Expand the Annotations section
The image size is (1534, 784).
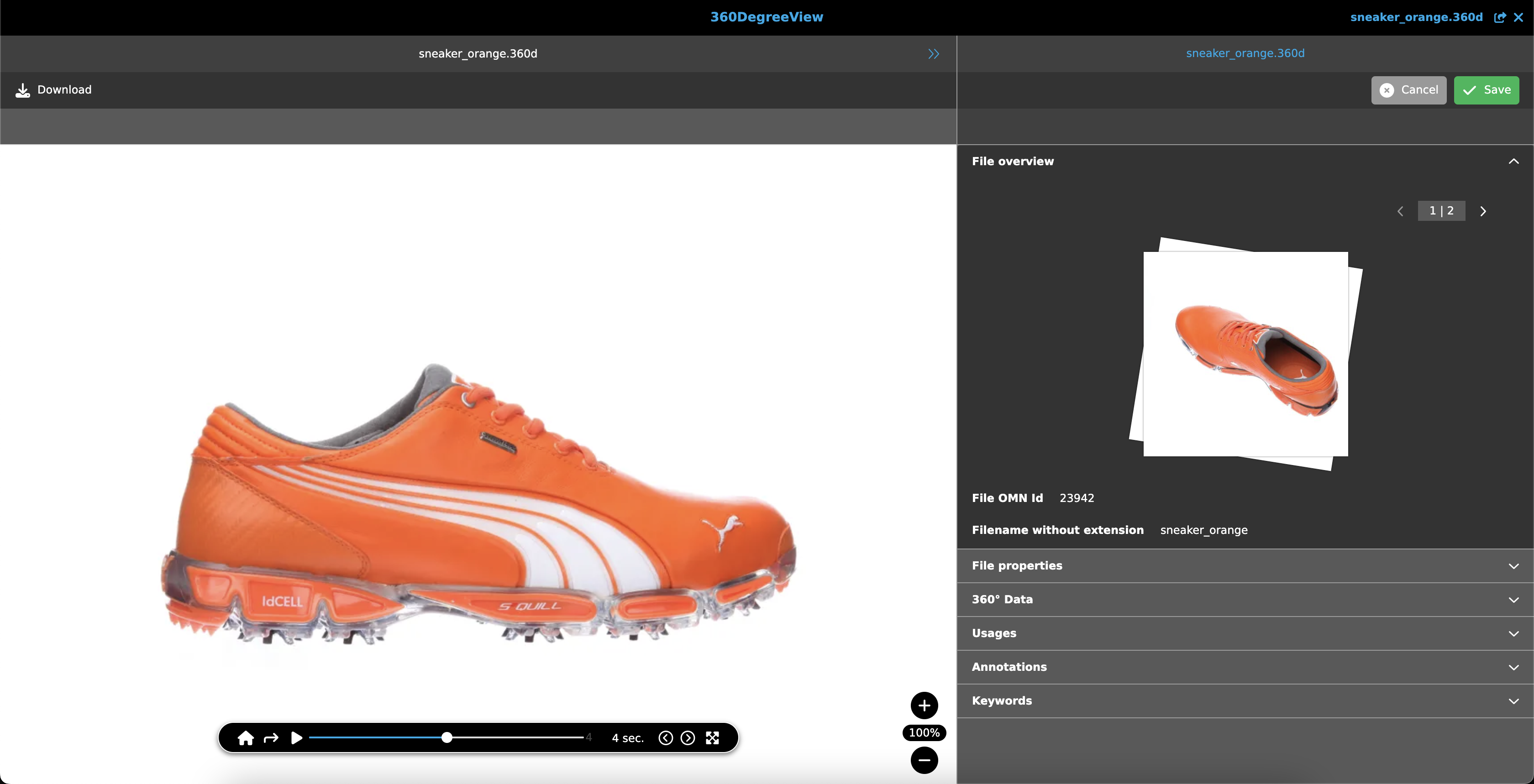tap(1513, 667)
